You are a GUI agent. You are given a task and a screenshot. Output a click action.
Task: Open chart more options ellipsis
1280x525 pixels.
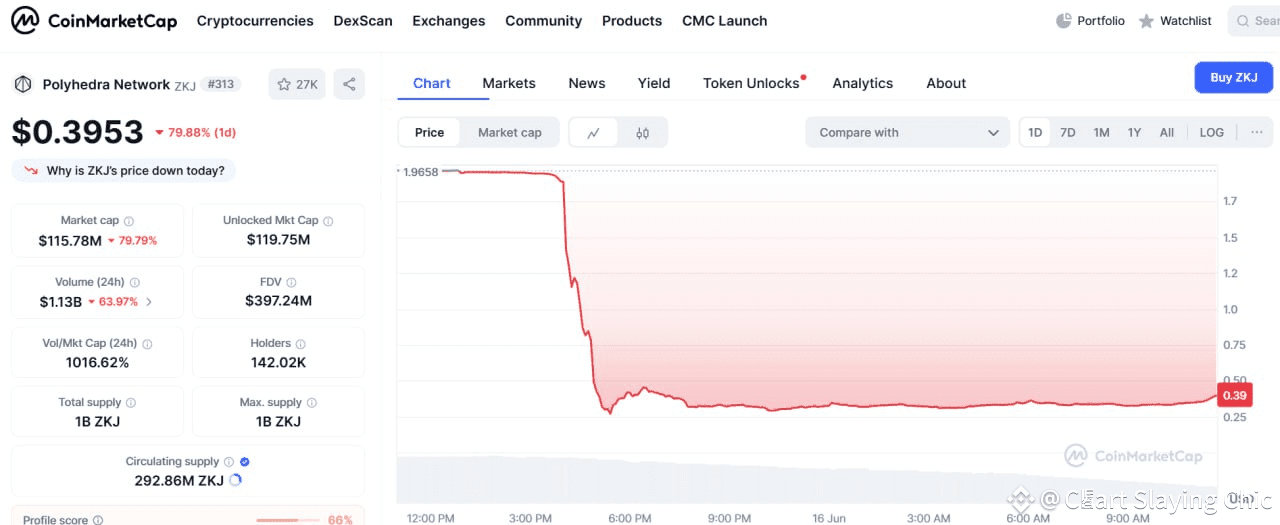pos(1256,132)
